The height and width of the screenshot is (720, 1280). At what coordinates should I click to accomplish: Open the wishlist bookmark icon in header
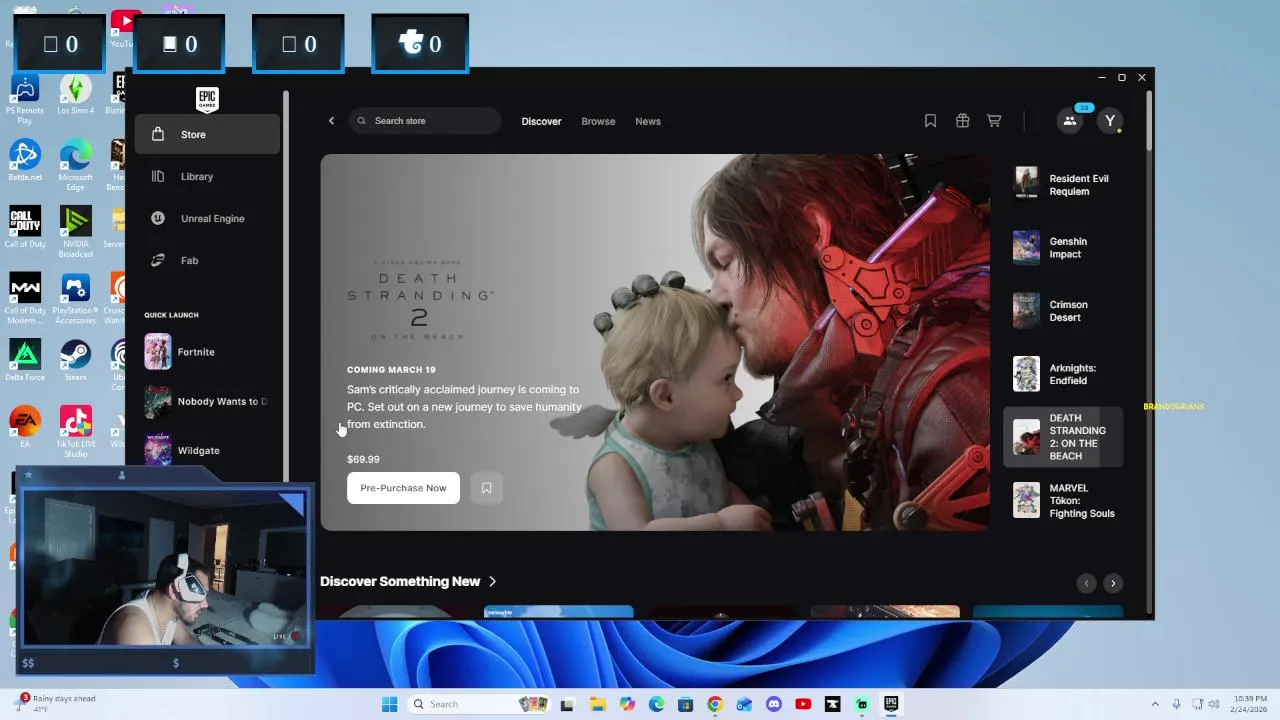pyautogui.click(x=930, y=121)
